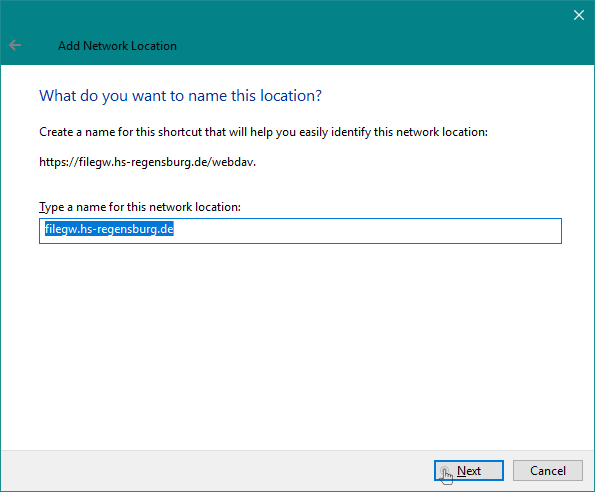Click the word "webdav" in the URL
This screenshot has height=492, width=595.
coord(232,162)
